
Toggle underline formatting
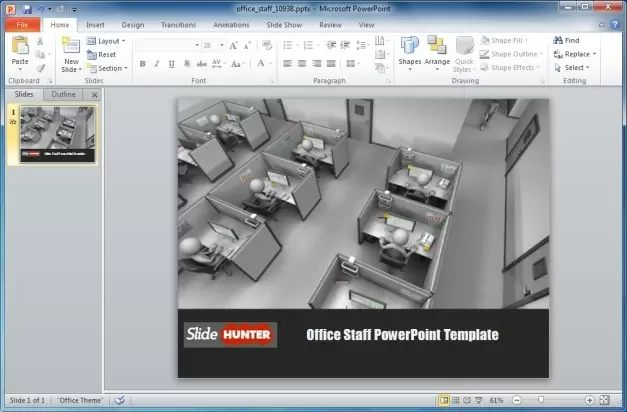point(170,63)
